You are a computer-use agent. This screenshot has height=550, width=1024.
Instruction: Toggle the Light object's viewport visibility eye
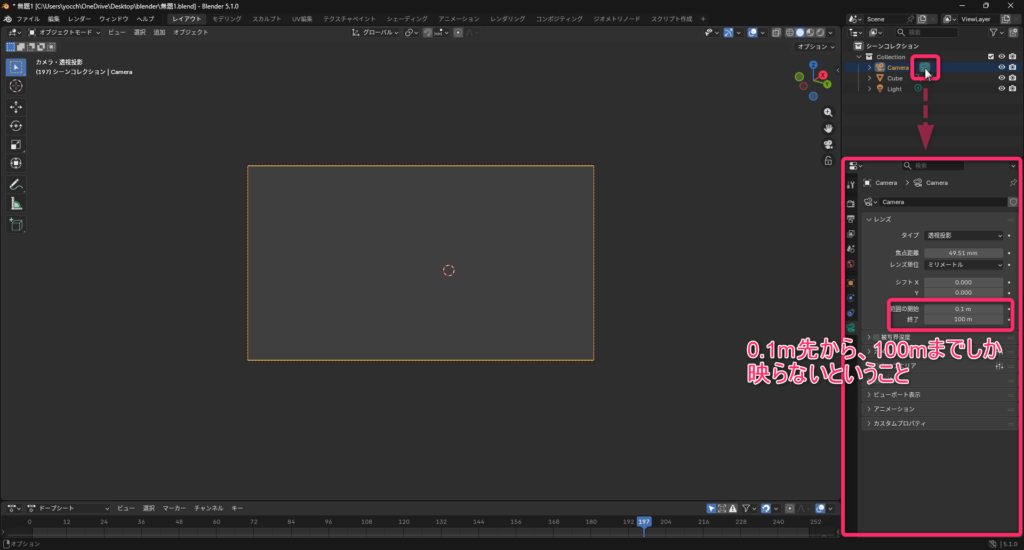[1001, 89]
